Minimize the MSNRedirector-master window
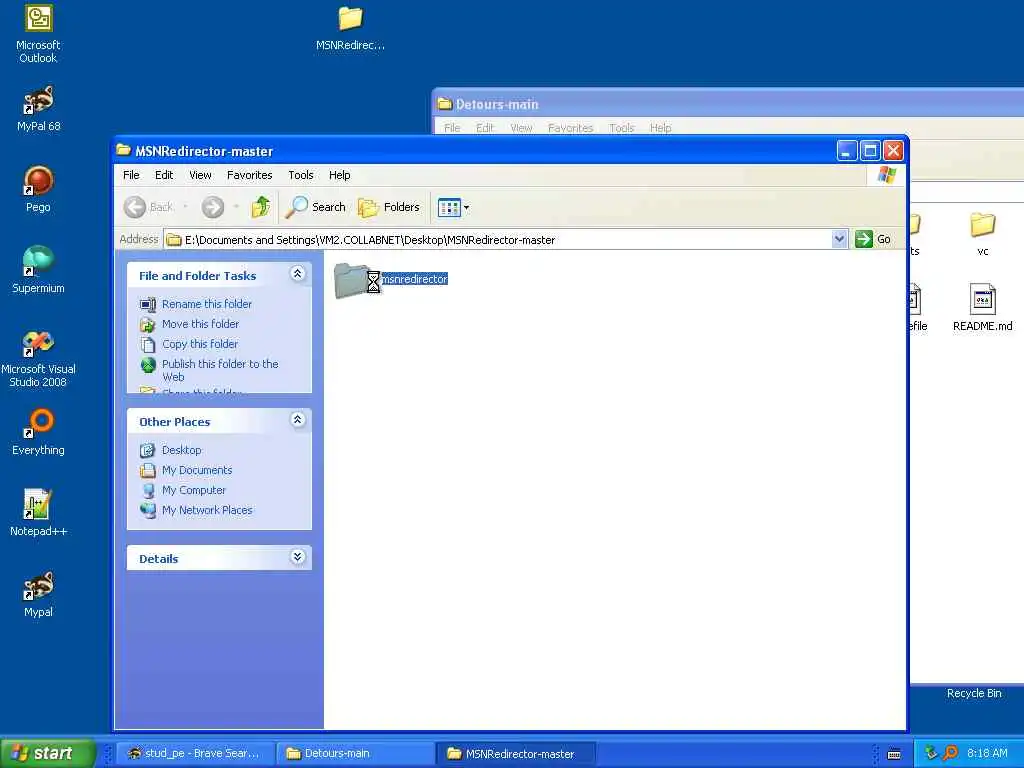The width and height of the screenshot is (1024, 768). pyautogui.click(x=846, y=151)
